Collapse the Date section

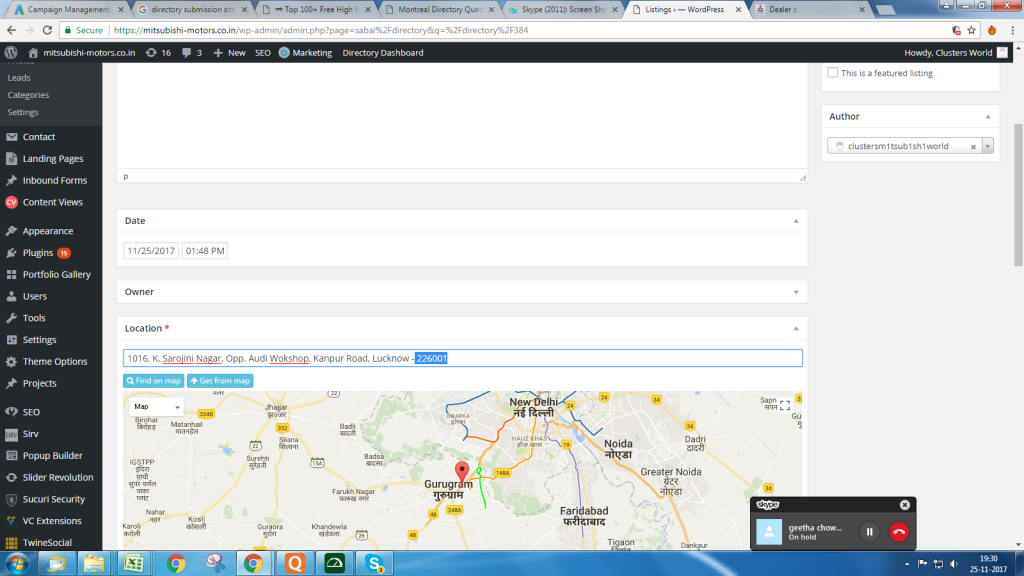pyautogui.click(x=796, y=221)
